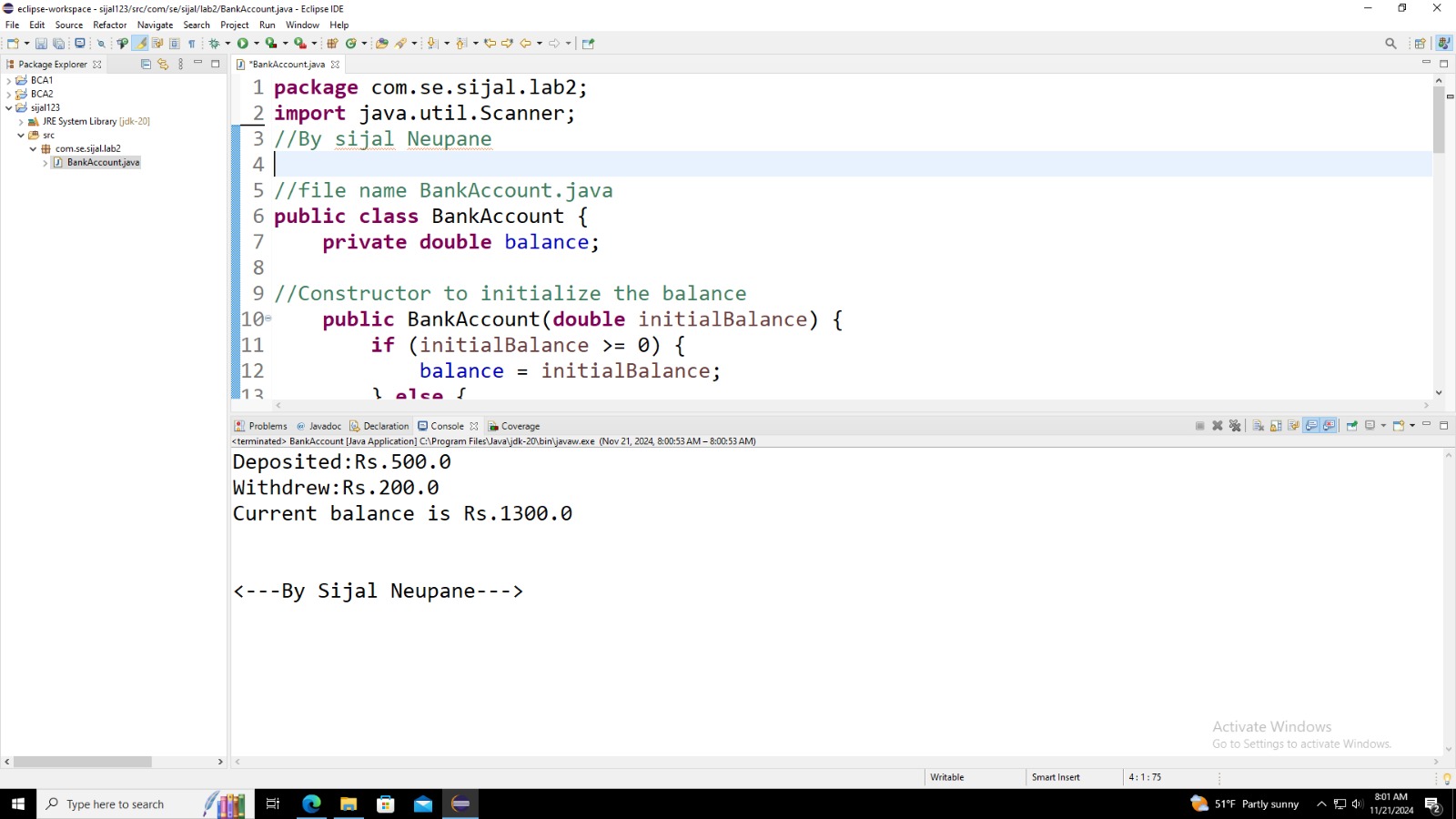The width and height of the screenshot is (1456, 819).
Task: Expand JRE System Library node
Action: 21,121
